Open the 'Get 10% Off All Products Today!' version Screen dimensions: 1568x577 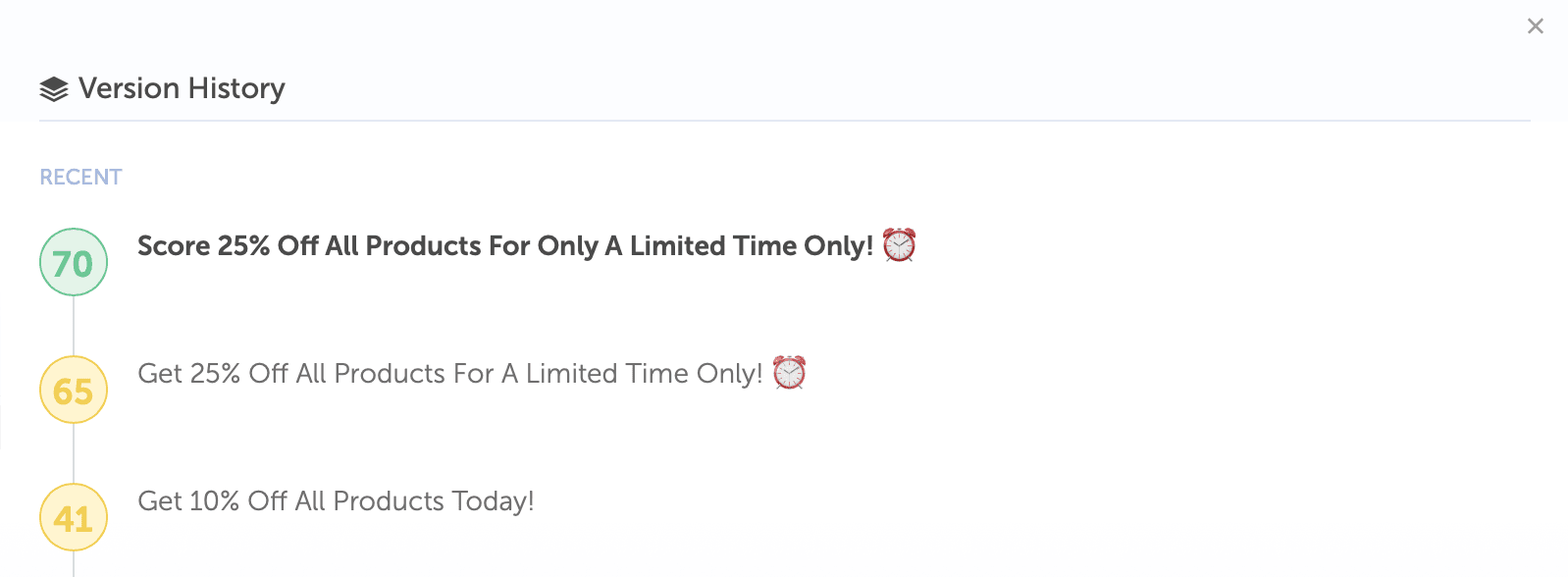[x=336, y=501]
